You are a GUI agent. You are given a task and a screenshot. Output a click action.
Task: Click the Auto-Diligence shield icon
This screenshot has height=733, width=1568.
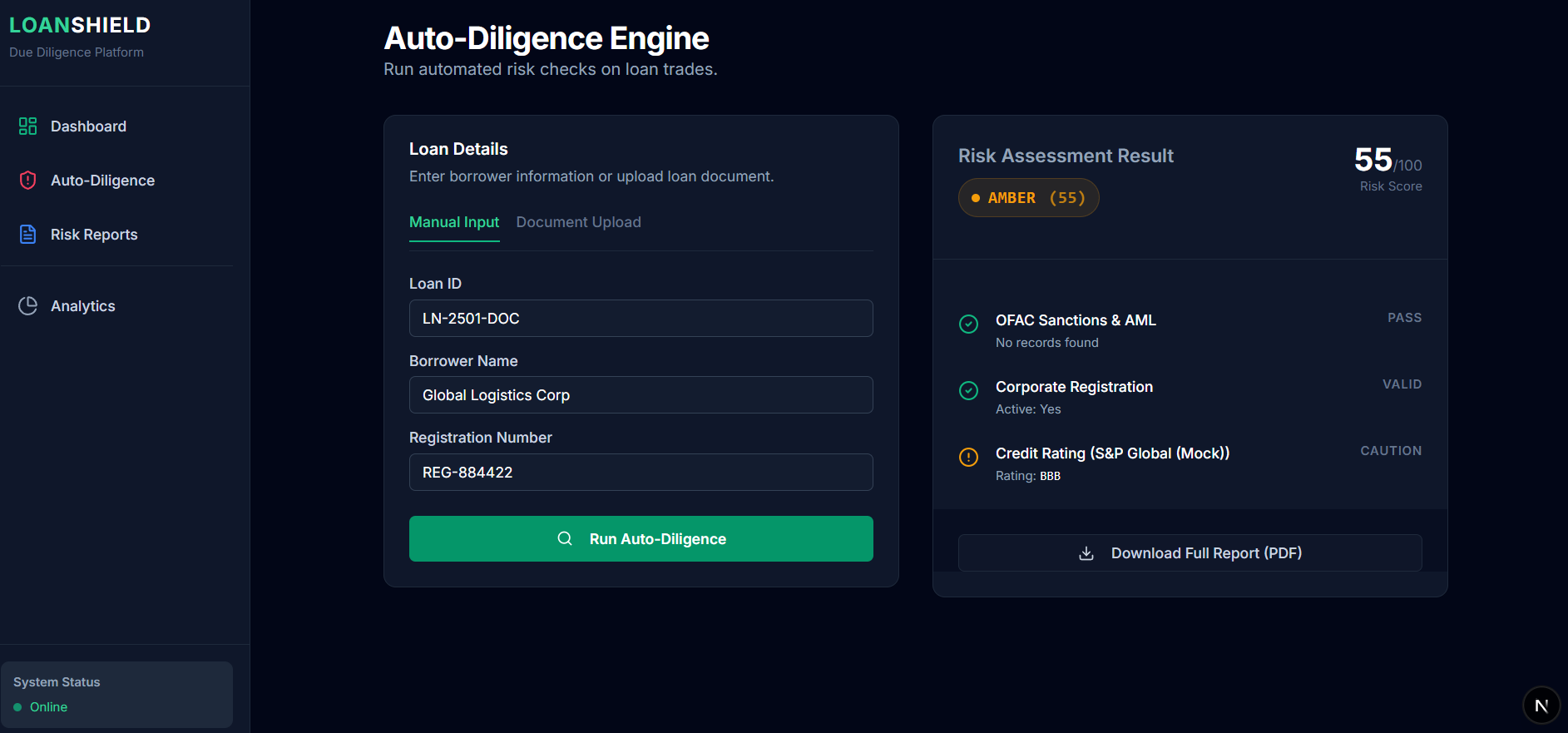[27, 181]
